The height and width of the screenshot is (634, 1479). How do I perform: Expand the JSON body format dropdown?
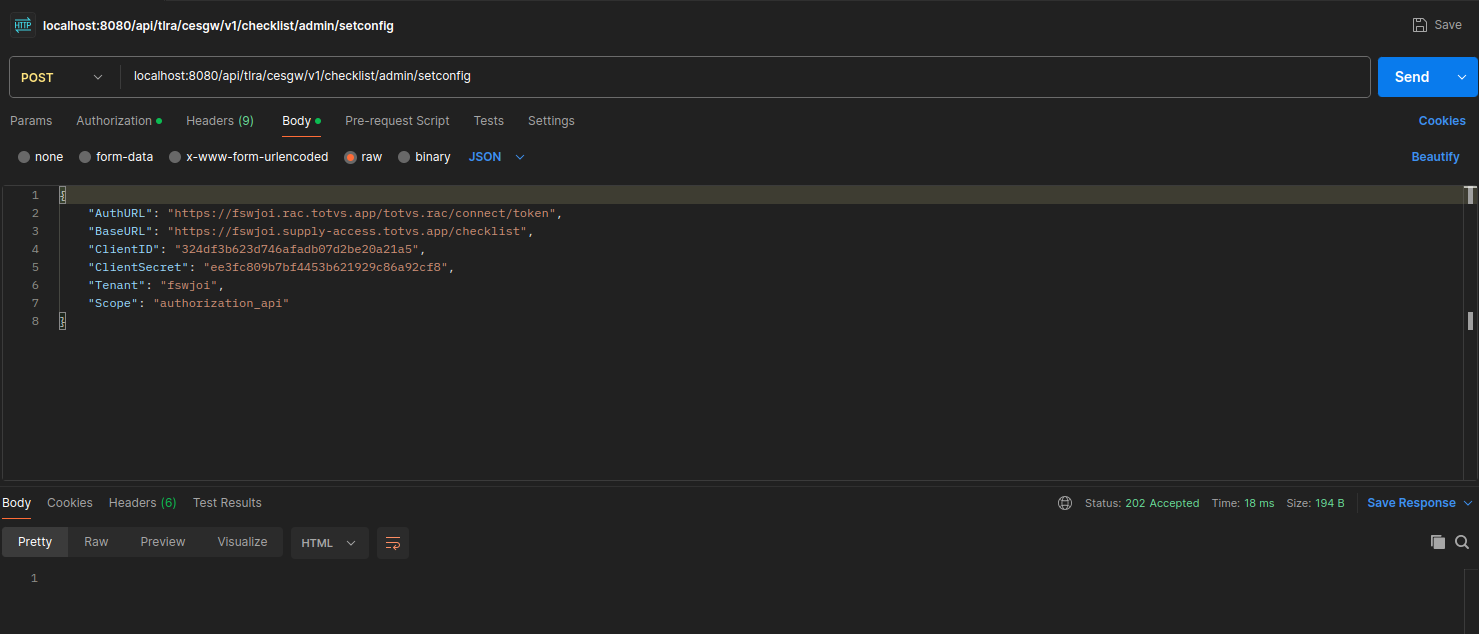click(496, 157)
